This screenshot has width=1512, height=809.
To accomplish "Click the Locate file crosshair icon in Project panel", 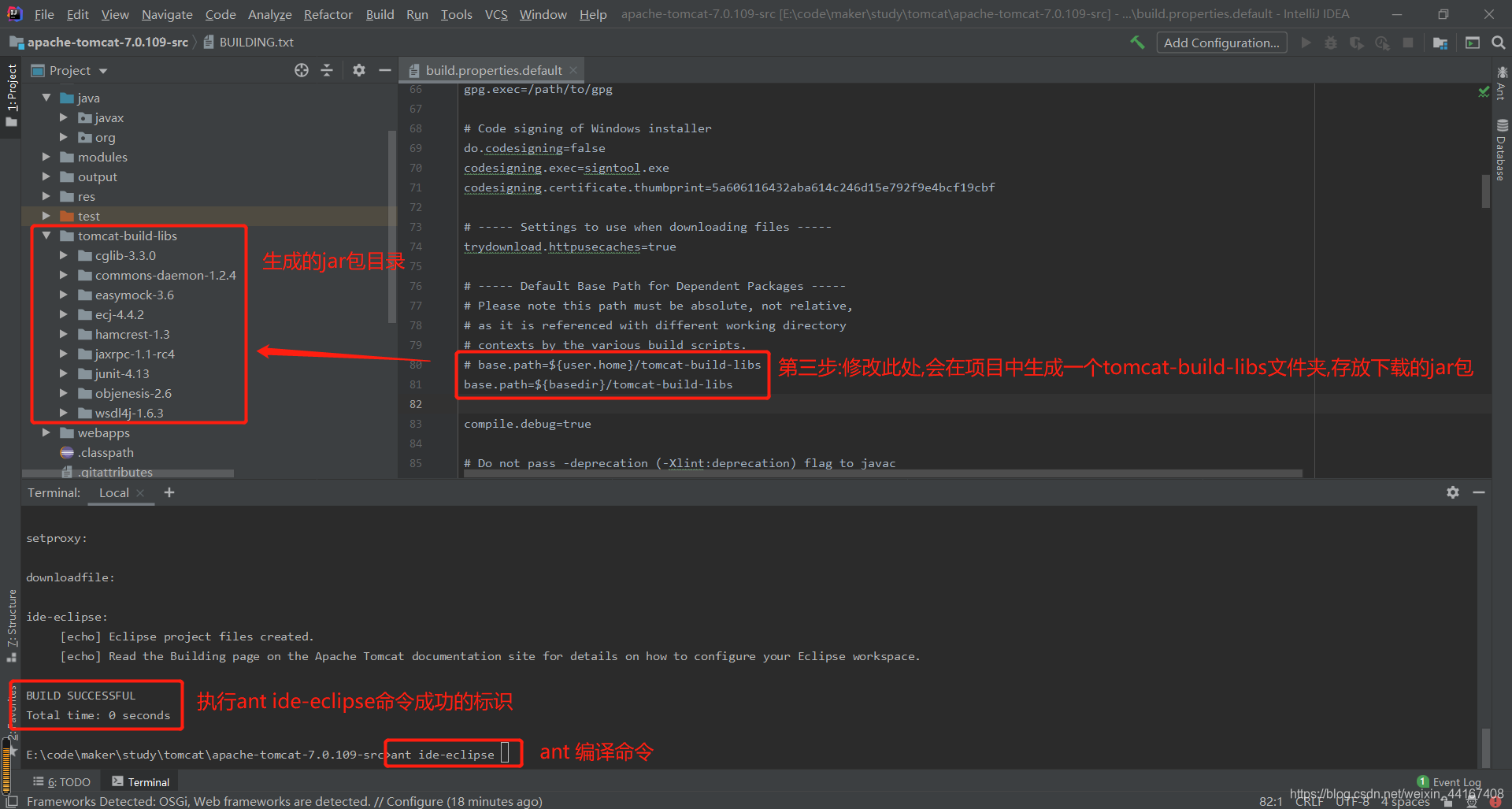I will click(302, 70).
